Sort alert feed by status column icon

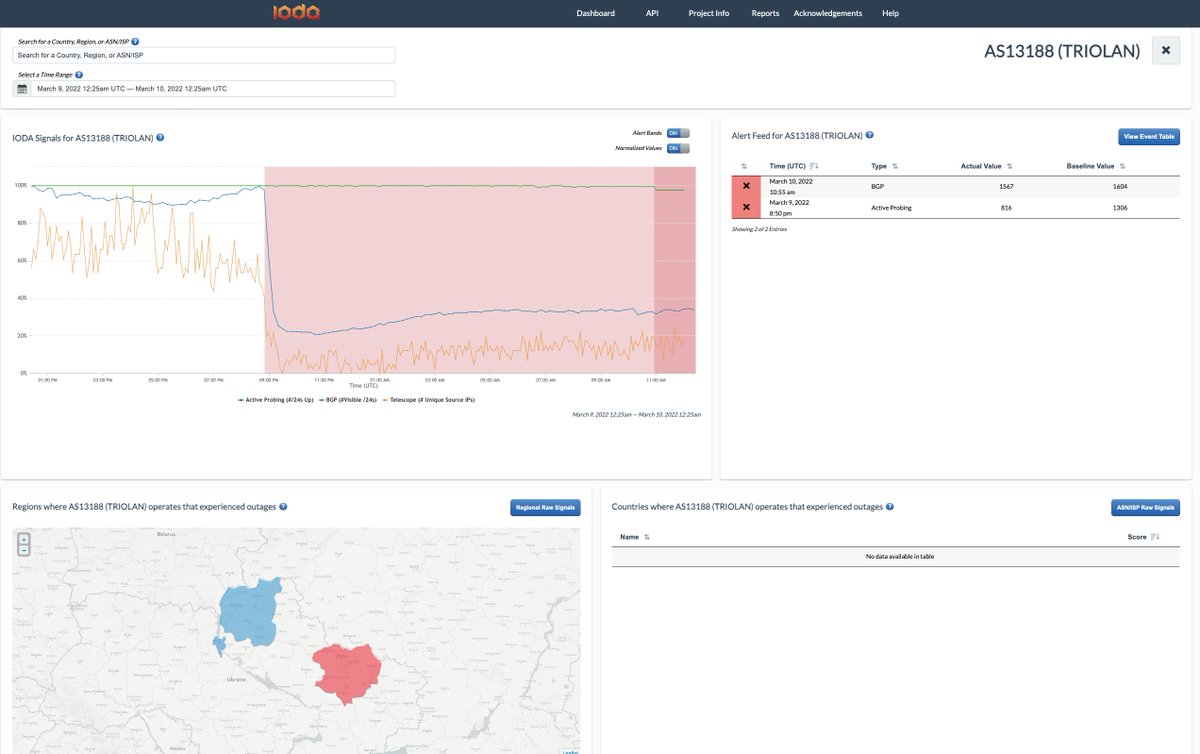744,166
